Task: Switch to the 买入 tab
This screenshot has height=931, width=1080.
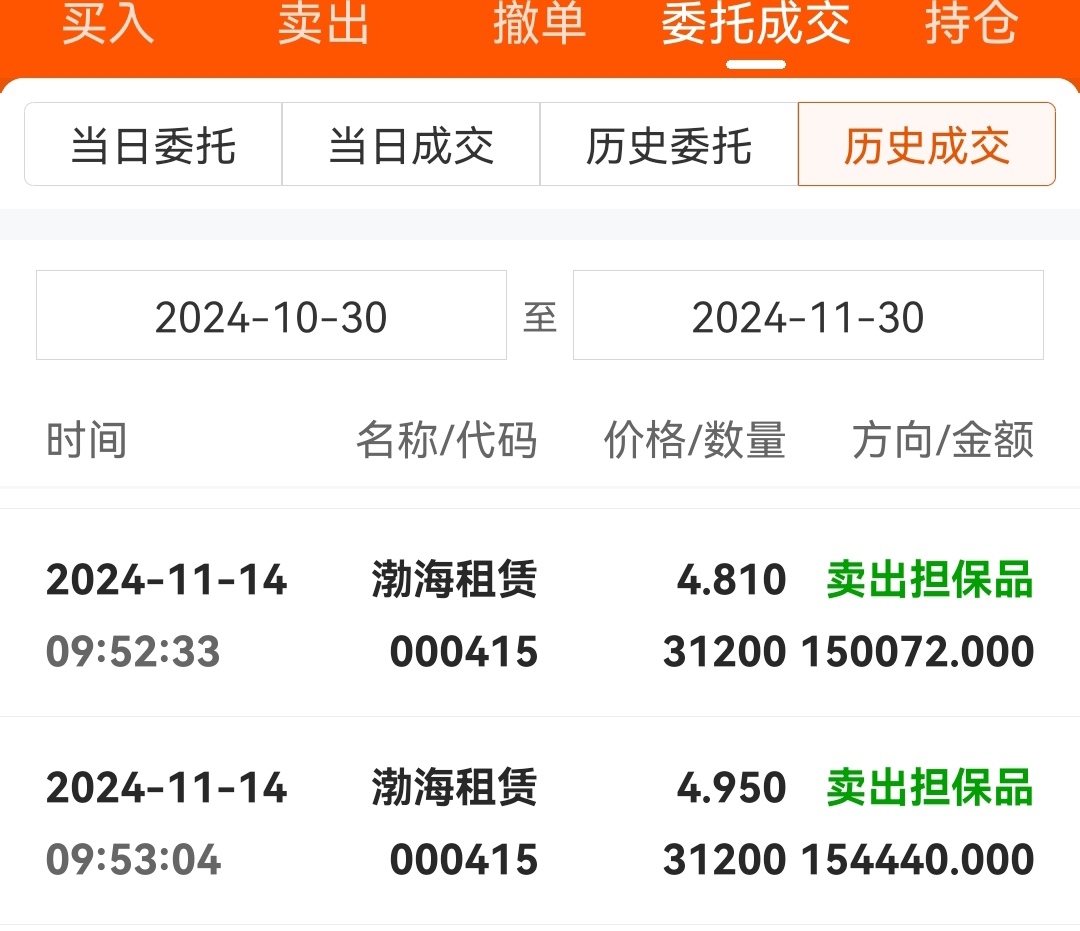Action: click(x=108, y=24)
